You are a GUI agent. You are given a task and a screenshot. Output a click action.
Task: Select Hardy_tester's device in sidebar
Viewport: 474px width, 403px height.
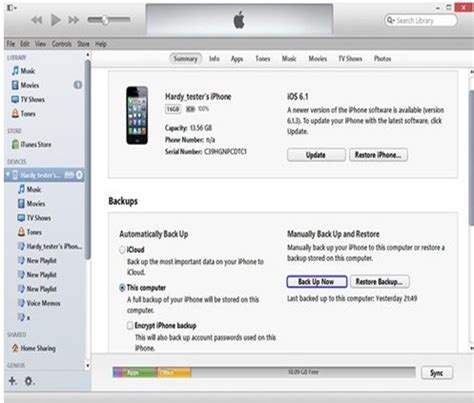tap(44, 175)
